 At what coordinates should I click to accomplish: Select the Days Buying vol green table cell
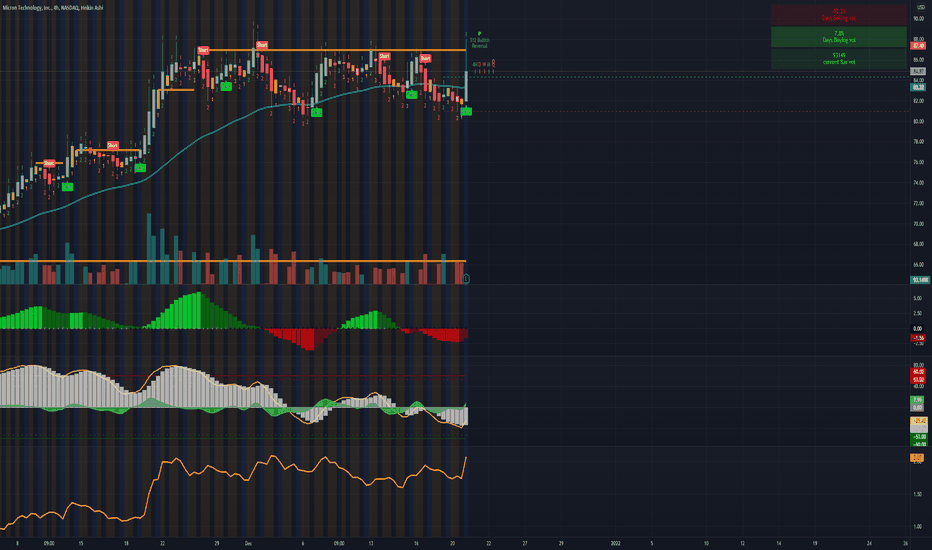[839, 37]
